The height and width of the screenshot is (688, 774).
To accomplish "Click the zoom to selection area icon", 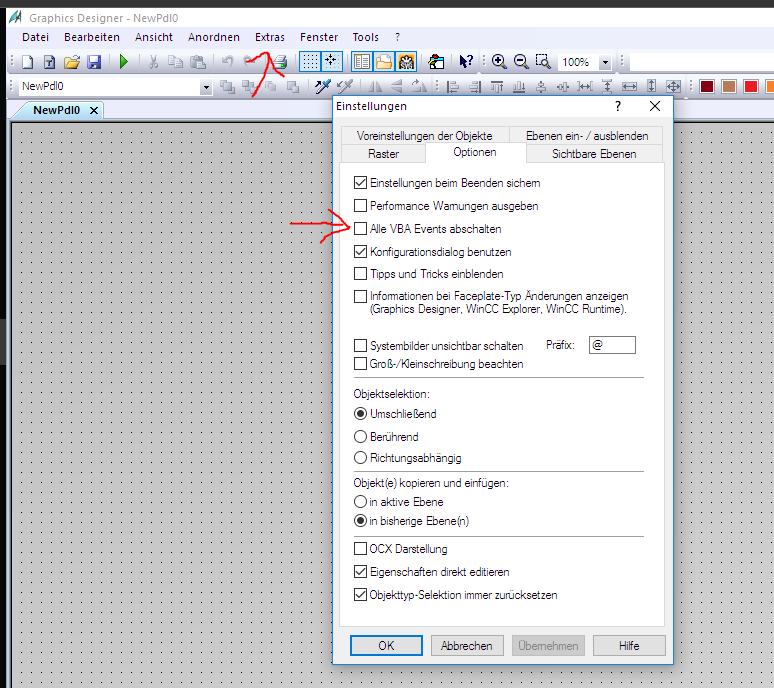I will click(x=542, y=62).
